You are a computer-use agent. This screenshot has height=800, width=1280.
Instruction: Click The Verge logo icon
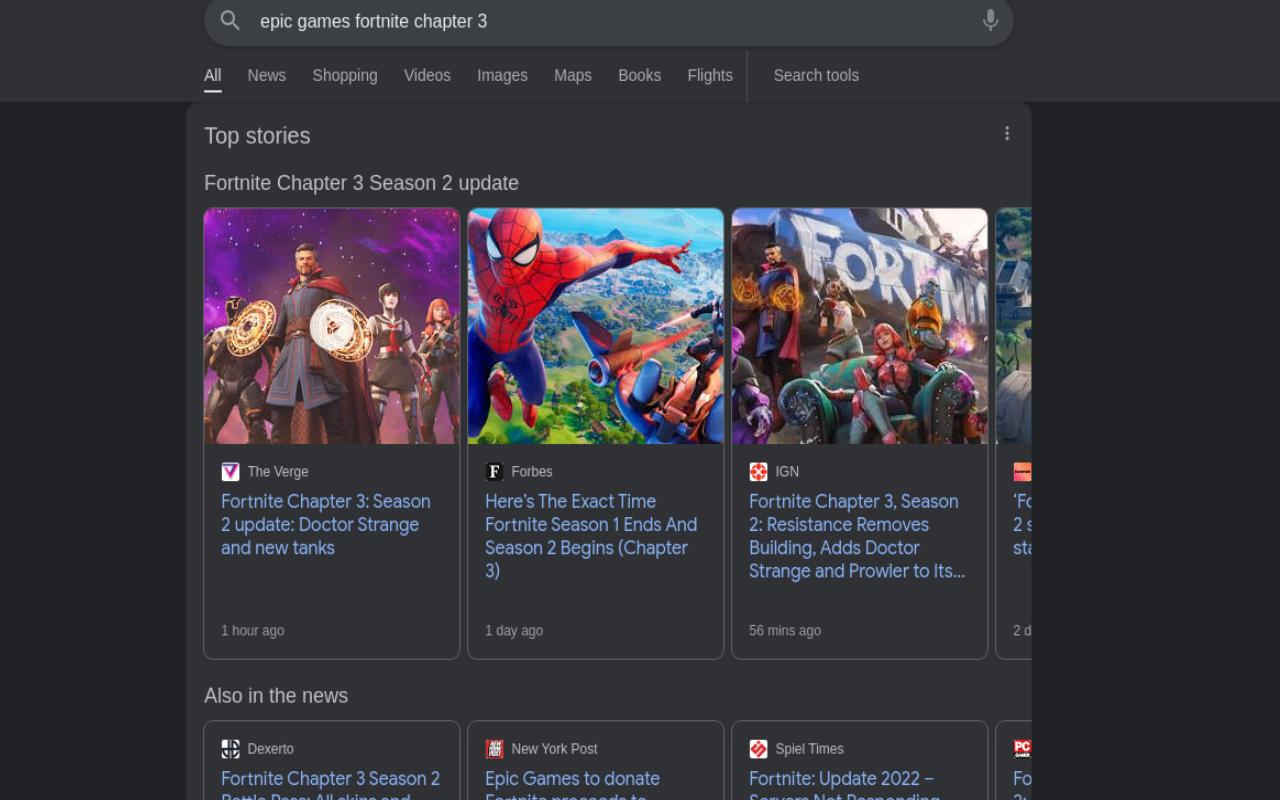[x=230, y=471]
